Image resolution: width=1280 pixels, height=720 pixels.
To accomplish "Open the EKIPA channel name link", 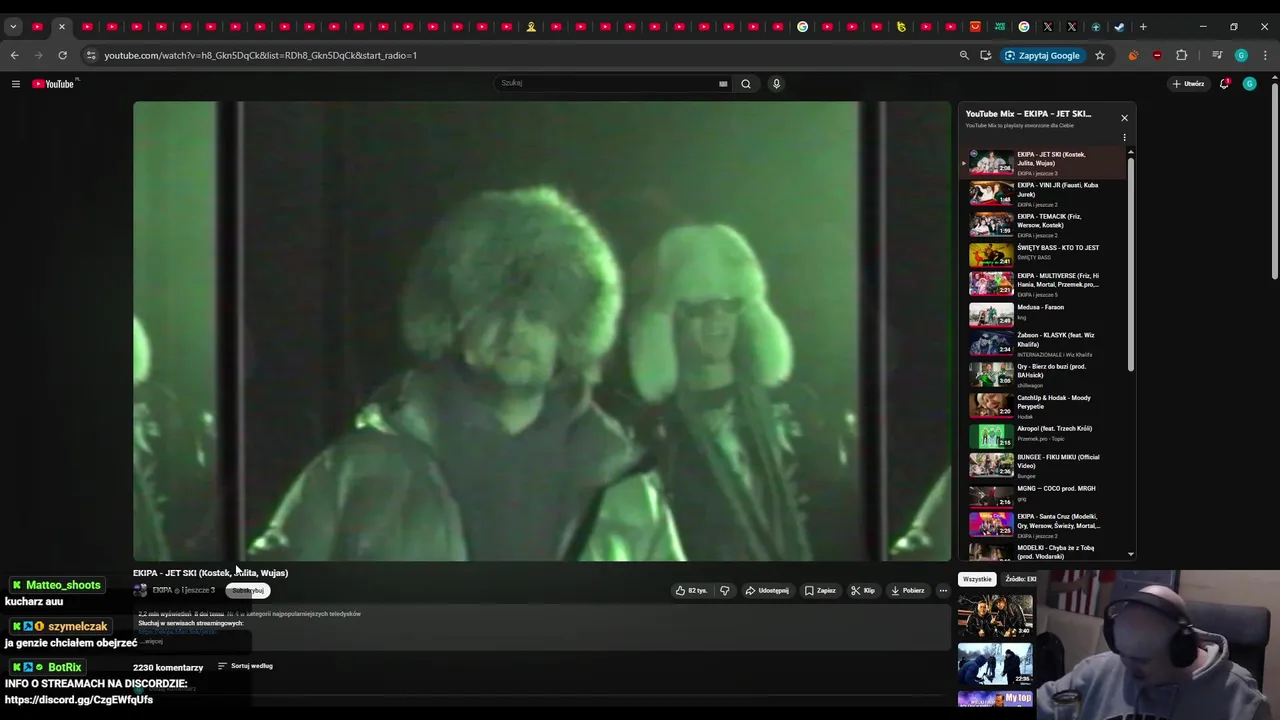I will pos(162,590).
